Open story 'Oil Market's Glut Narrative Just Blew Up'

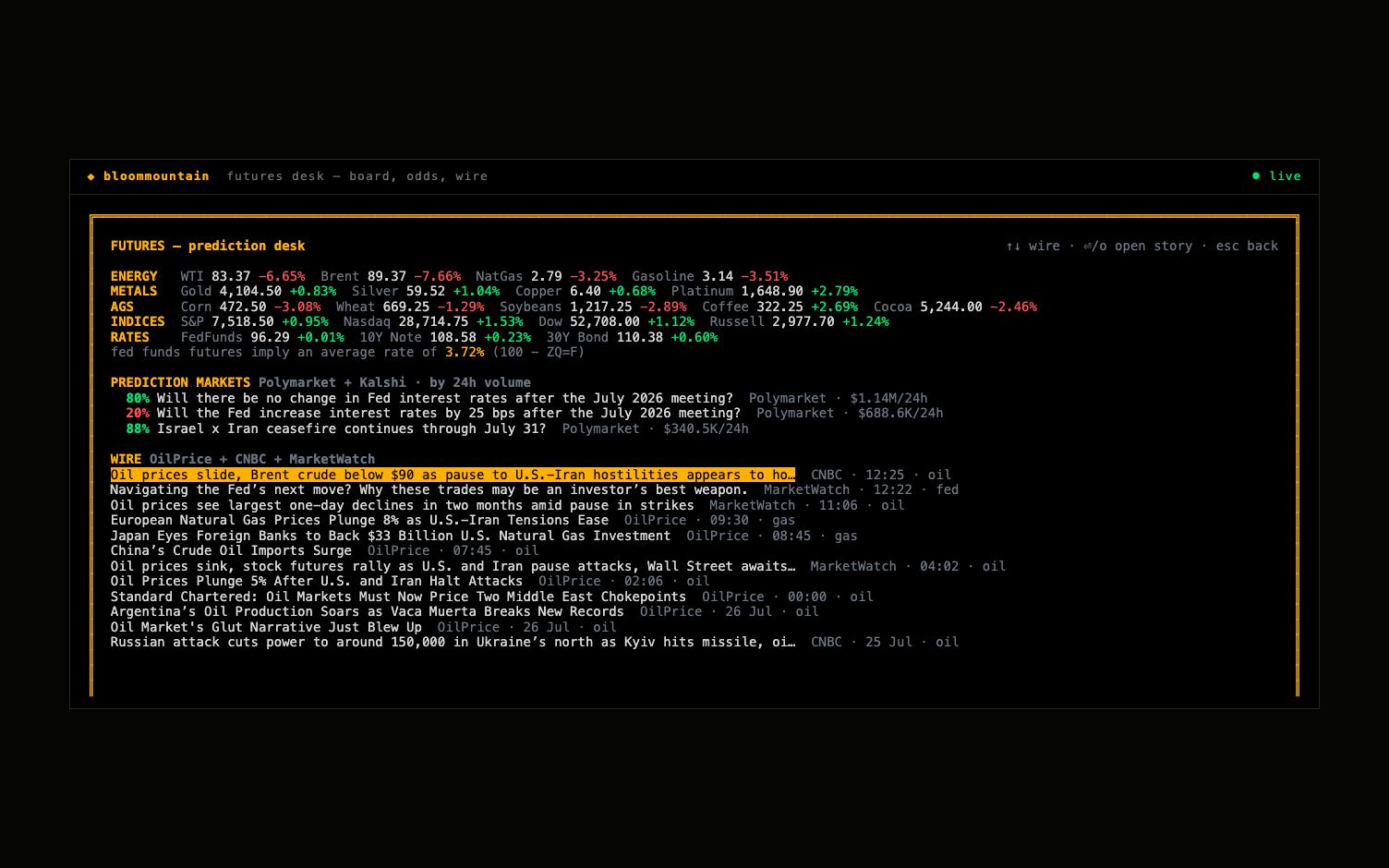(x=266, y=627)
